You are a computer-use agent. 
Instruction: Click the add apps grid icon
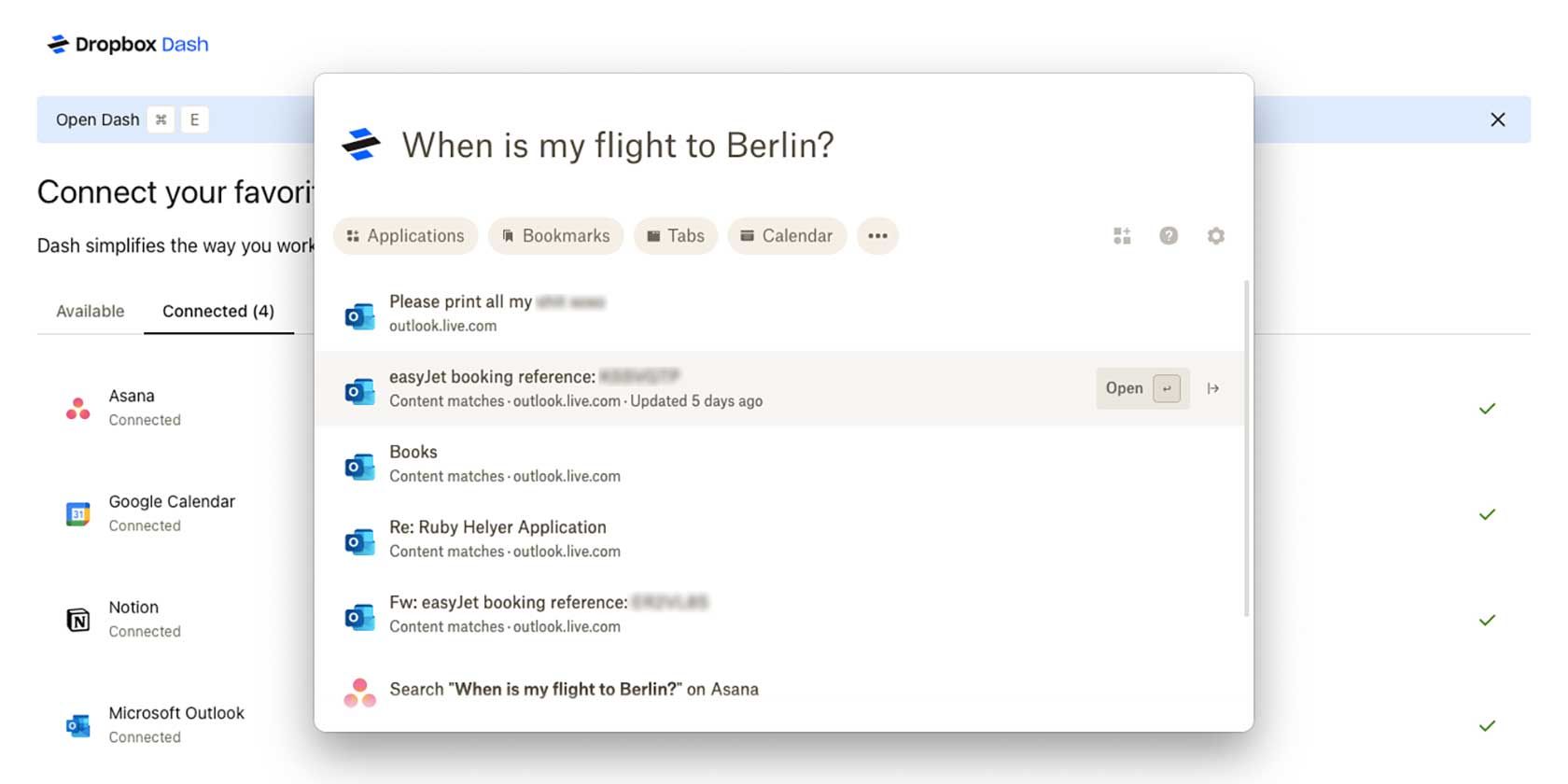(1122, 236)
